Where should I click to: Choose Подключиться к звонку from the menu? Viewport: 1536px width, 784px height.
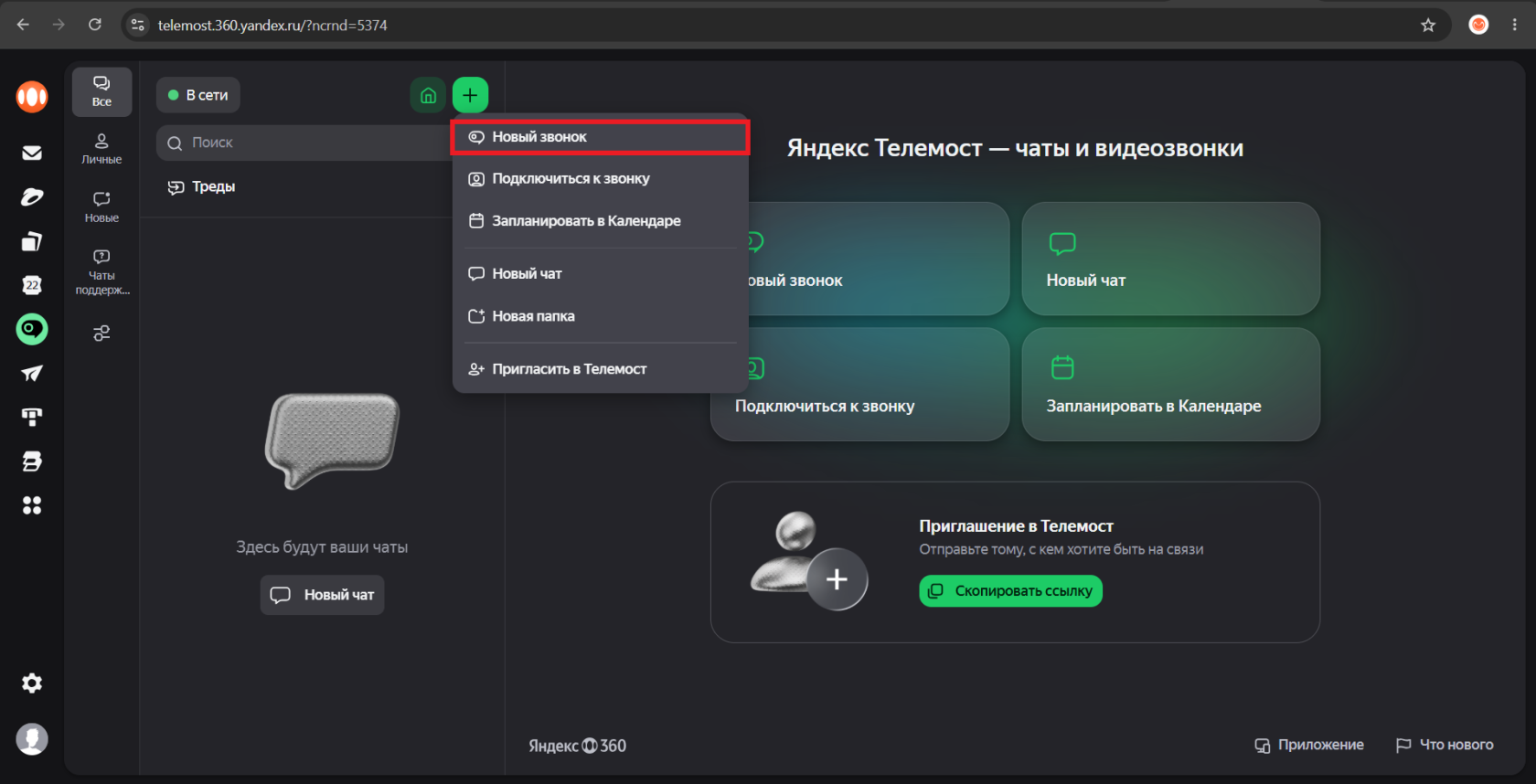pyautogui.click(x=601, y=179)
